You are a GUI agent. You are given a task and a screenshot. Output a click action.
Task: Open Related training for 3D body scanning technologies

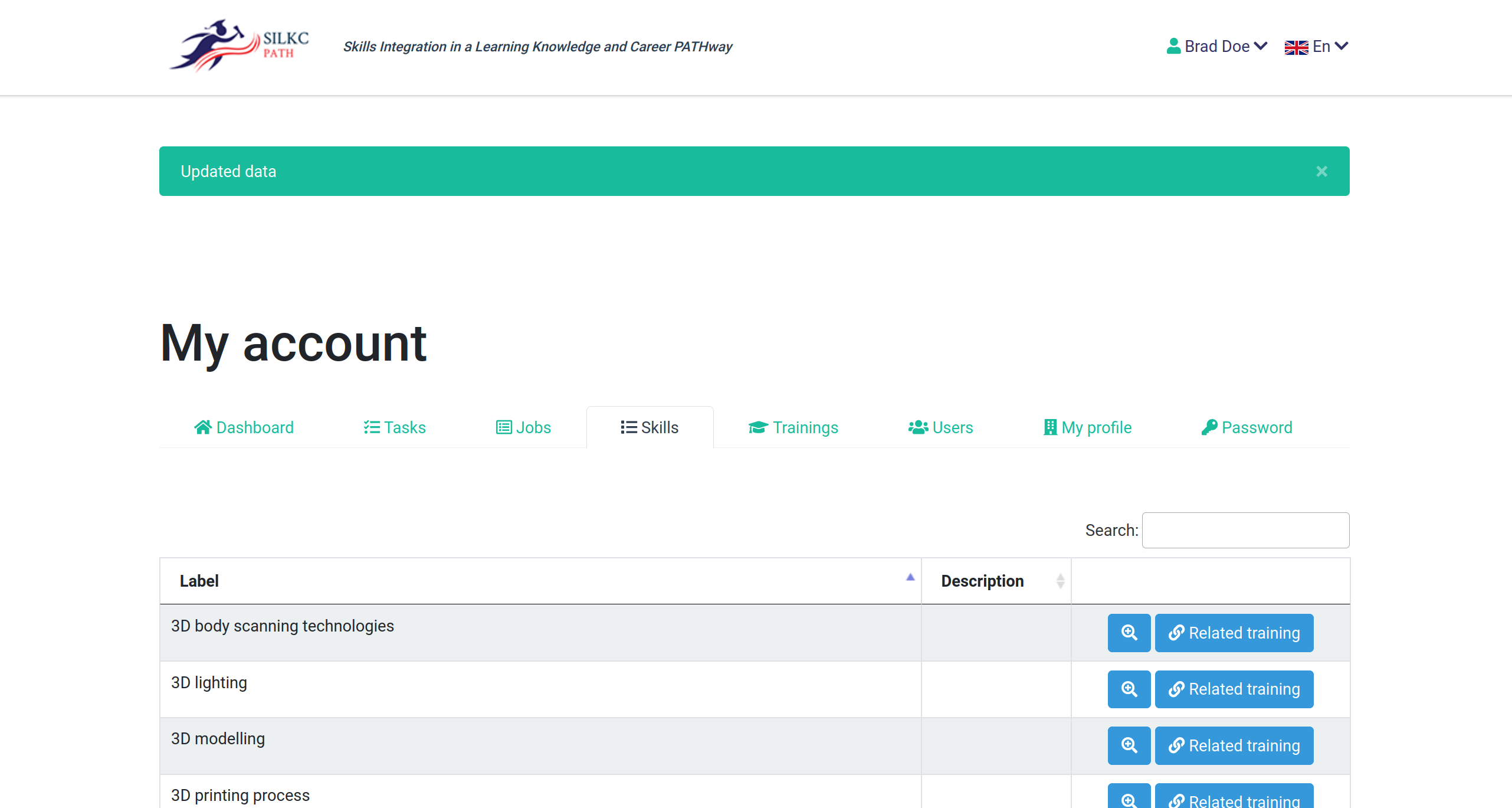1234,633
